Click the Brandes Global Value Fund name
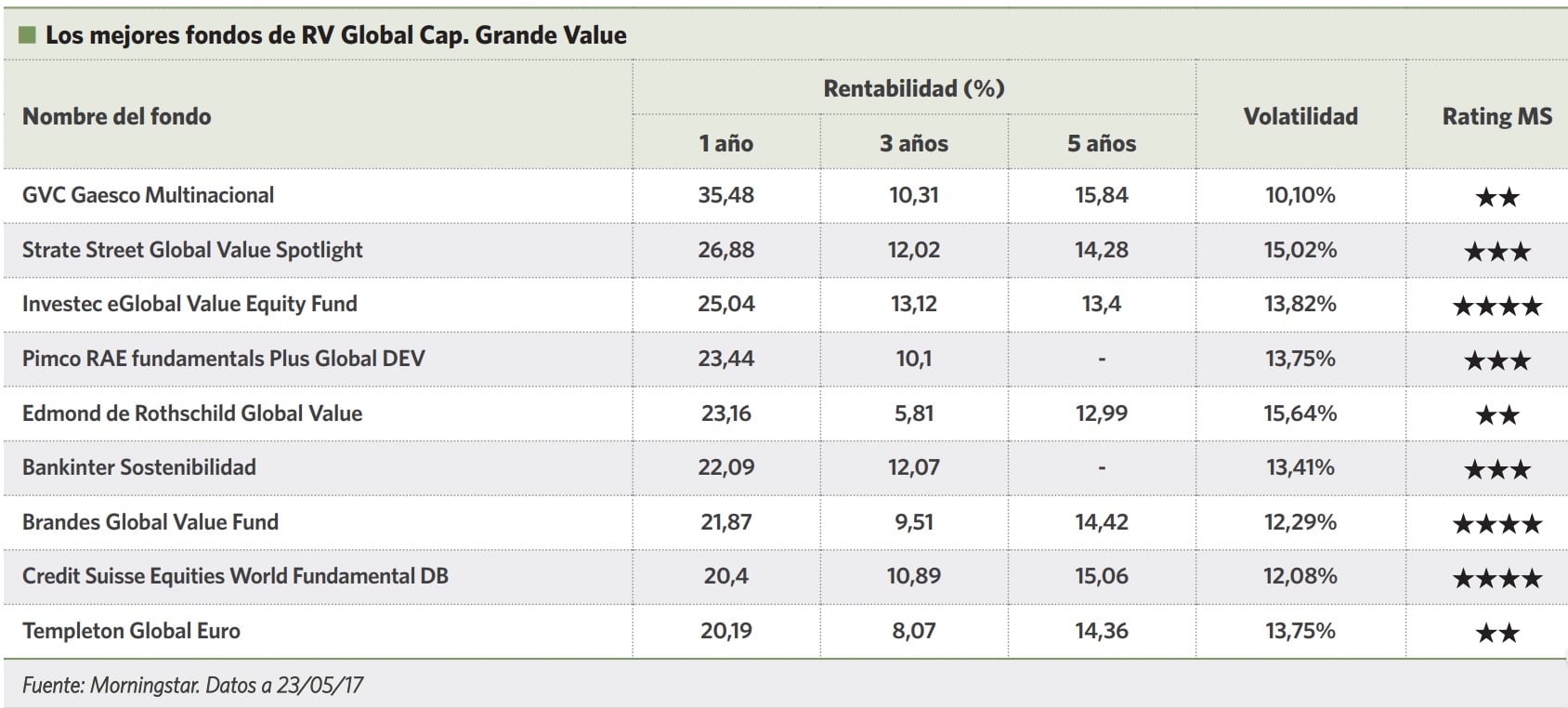Viewport: 1568px width, 708px height. click(x=150, y=522)
